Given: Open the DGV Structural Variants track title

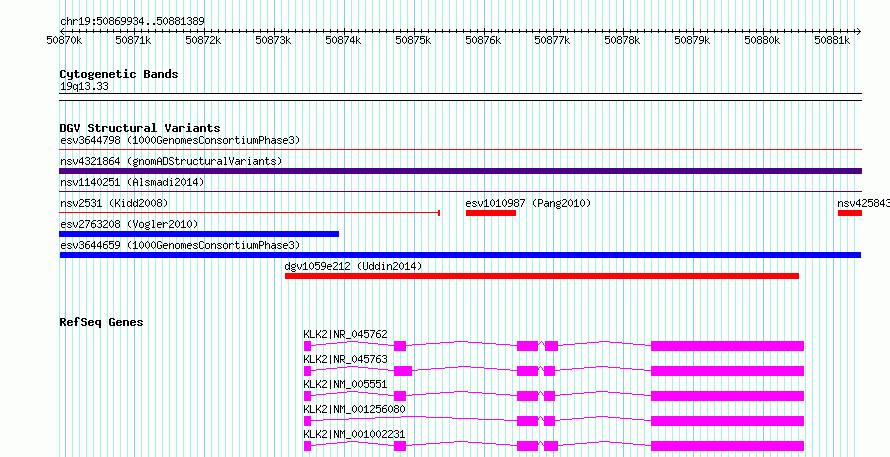Looking at the screenshot, I should (x=140, y=128).
